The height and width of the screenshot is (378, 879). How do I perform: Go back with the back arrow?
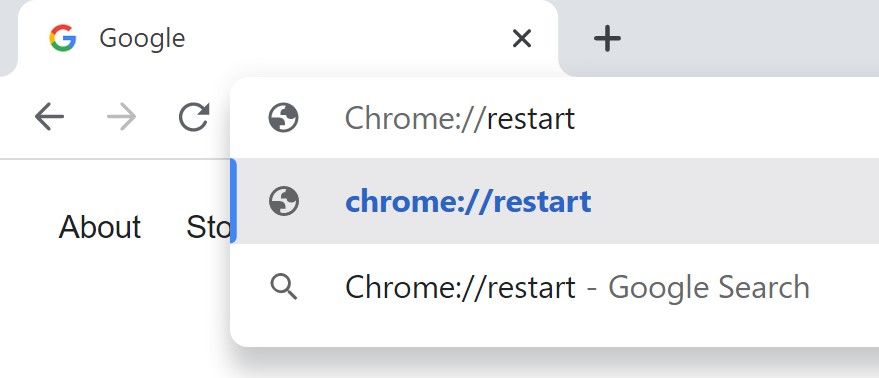49,118
